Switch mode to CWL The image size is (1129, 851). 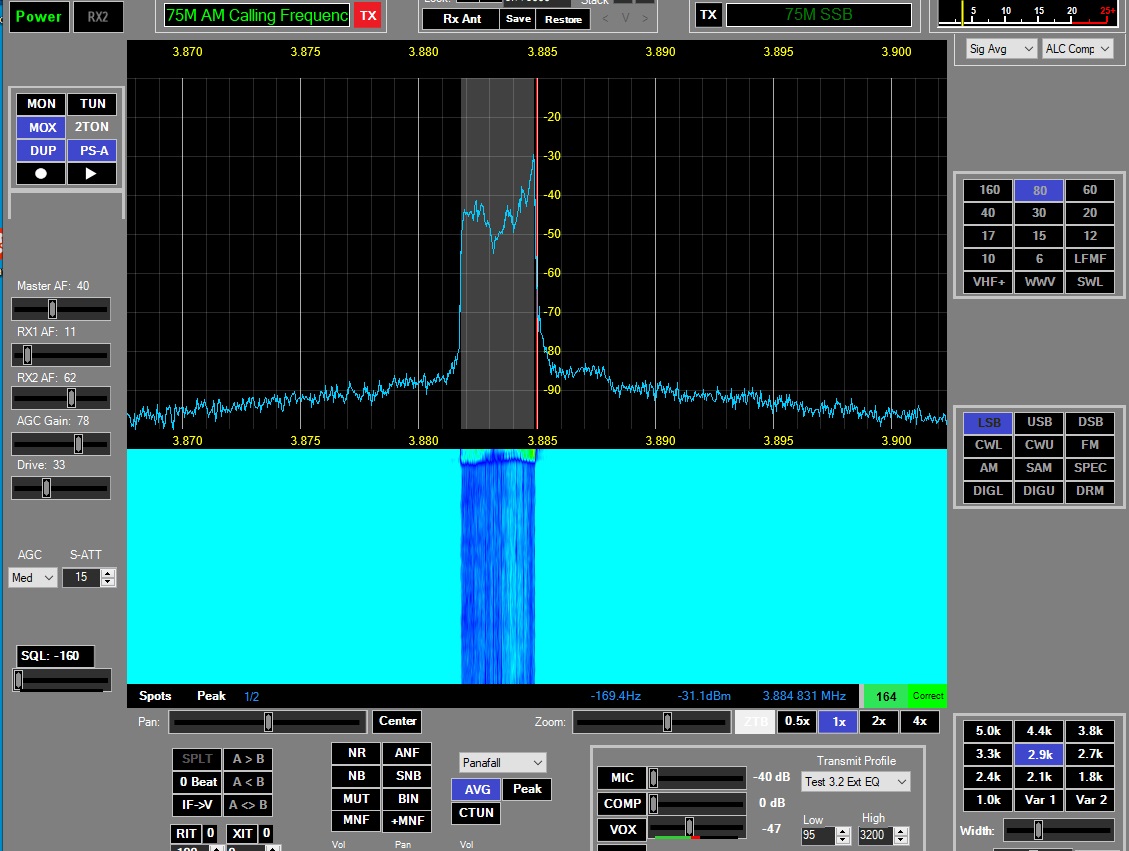tap(989, 445)
